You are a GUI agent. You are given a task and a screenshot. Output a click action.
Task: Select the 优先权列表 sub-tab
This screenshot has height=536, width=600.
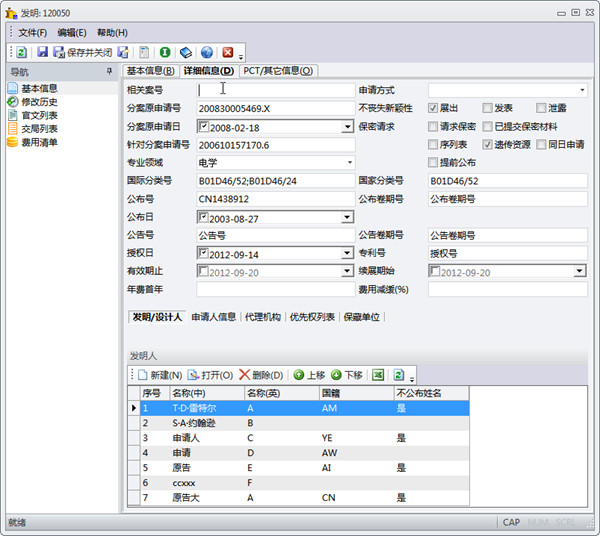tap(312, 317)
